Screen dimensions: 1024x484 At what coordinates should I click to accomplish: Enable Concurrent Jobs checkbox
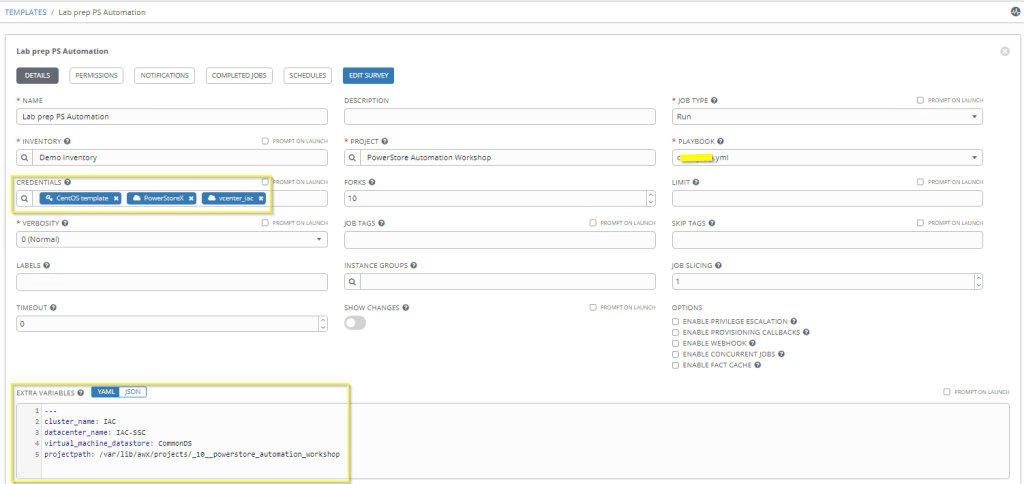[x=677, y=354]
